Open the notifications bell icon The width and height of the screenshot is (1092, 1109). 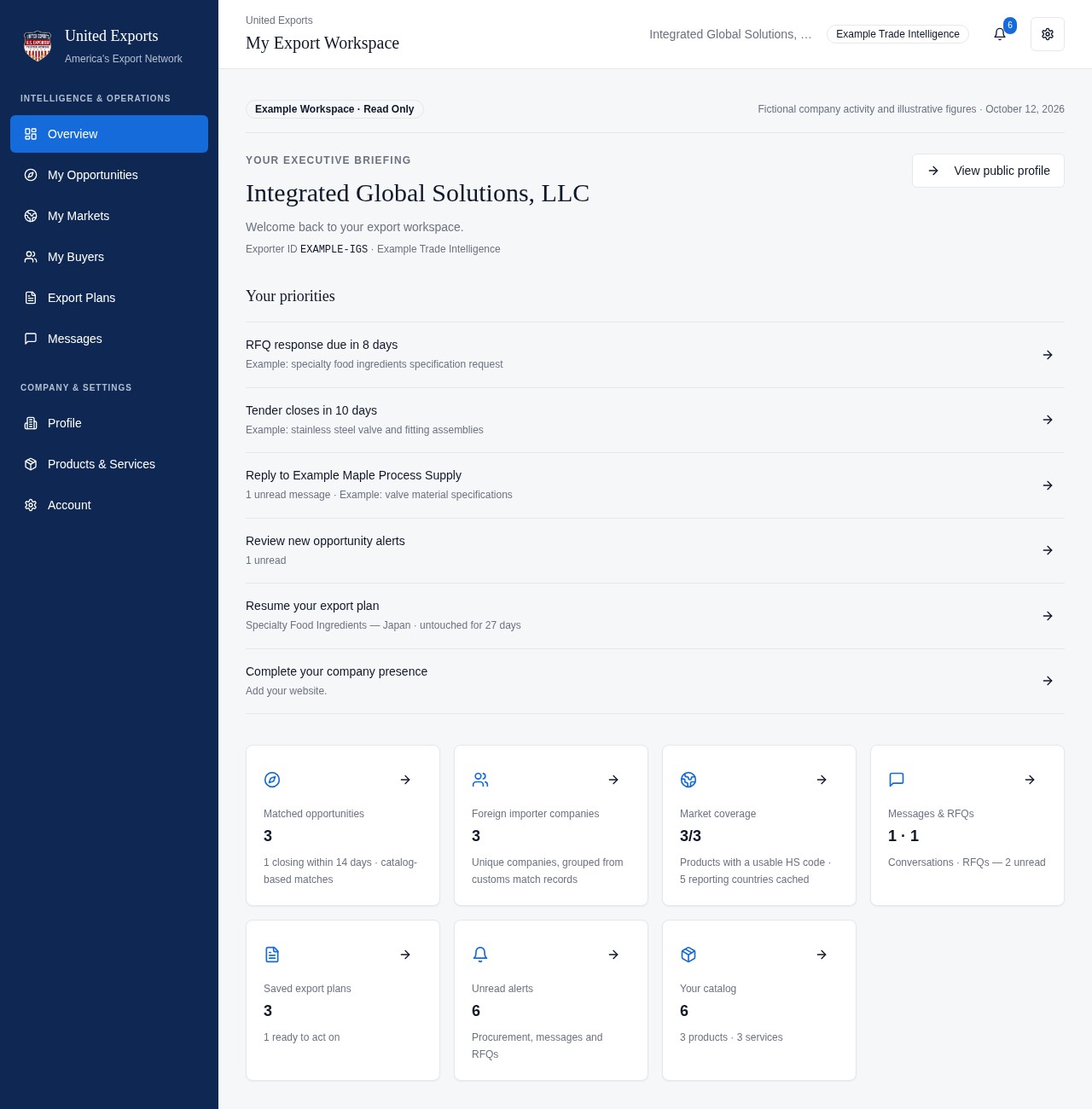click(x=1000, y=34)
